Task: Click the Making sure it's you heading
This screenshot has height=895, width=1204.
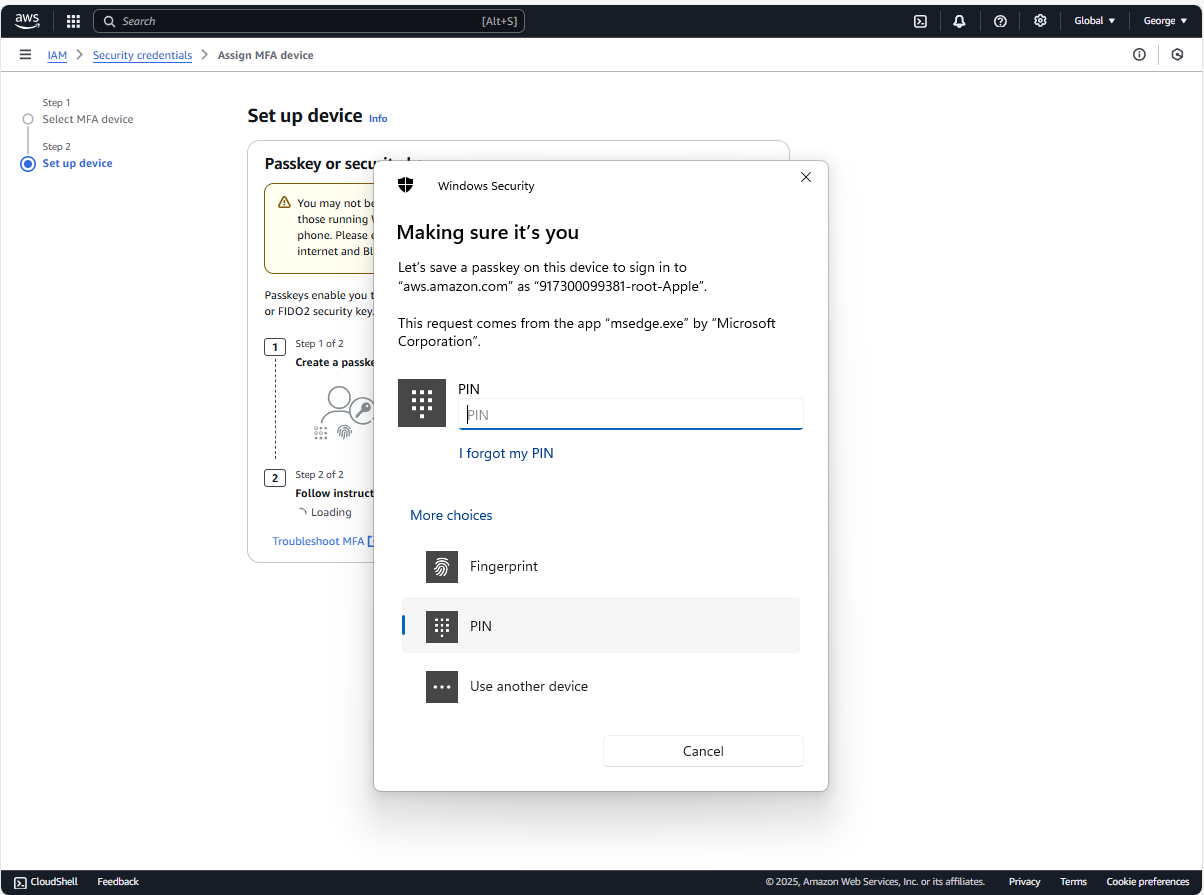Action: pos(488,232)
